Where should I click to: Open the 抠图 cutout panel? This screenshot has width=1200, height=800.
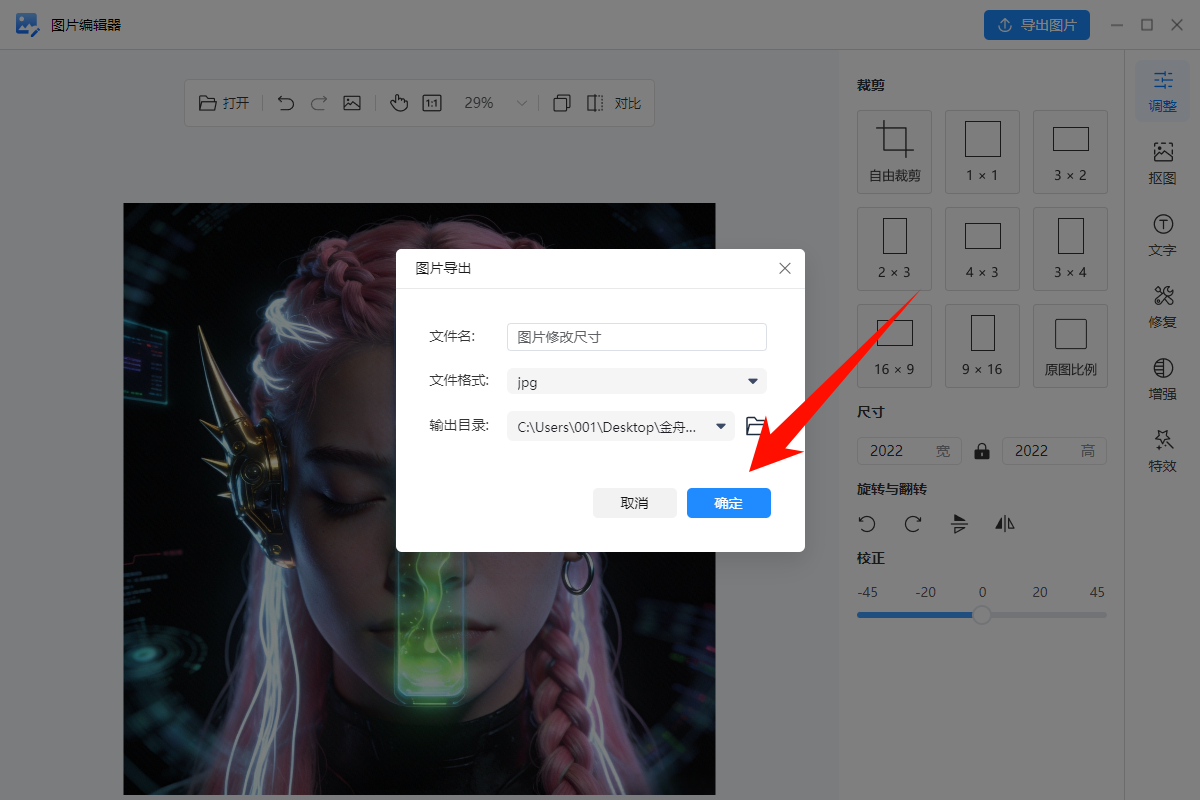click(x=1161, y=163)
